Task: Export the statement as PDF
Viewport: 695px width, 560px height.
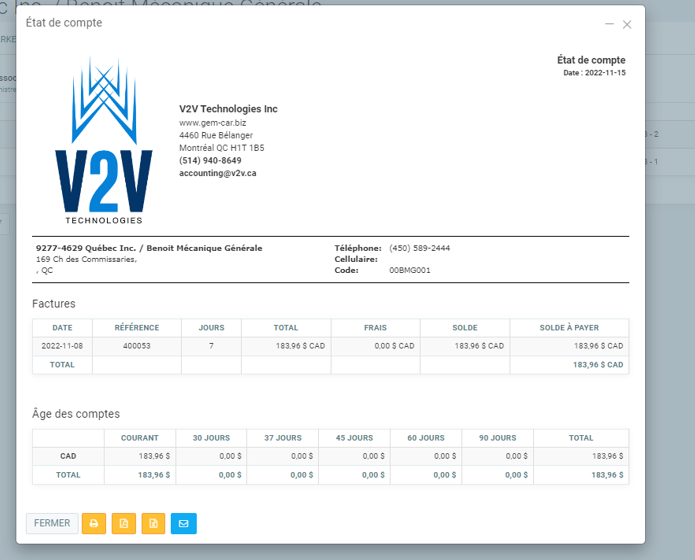Action: point(124,523)
